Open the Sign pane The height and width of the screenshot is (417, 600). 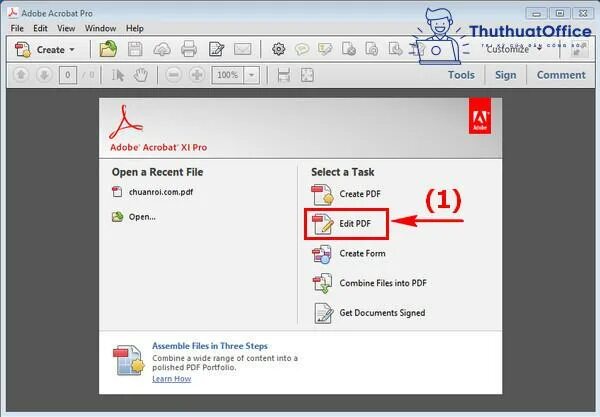[505, 75]
